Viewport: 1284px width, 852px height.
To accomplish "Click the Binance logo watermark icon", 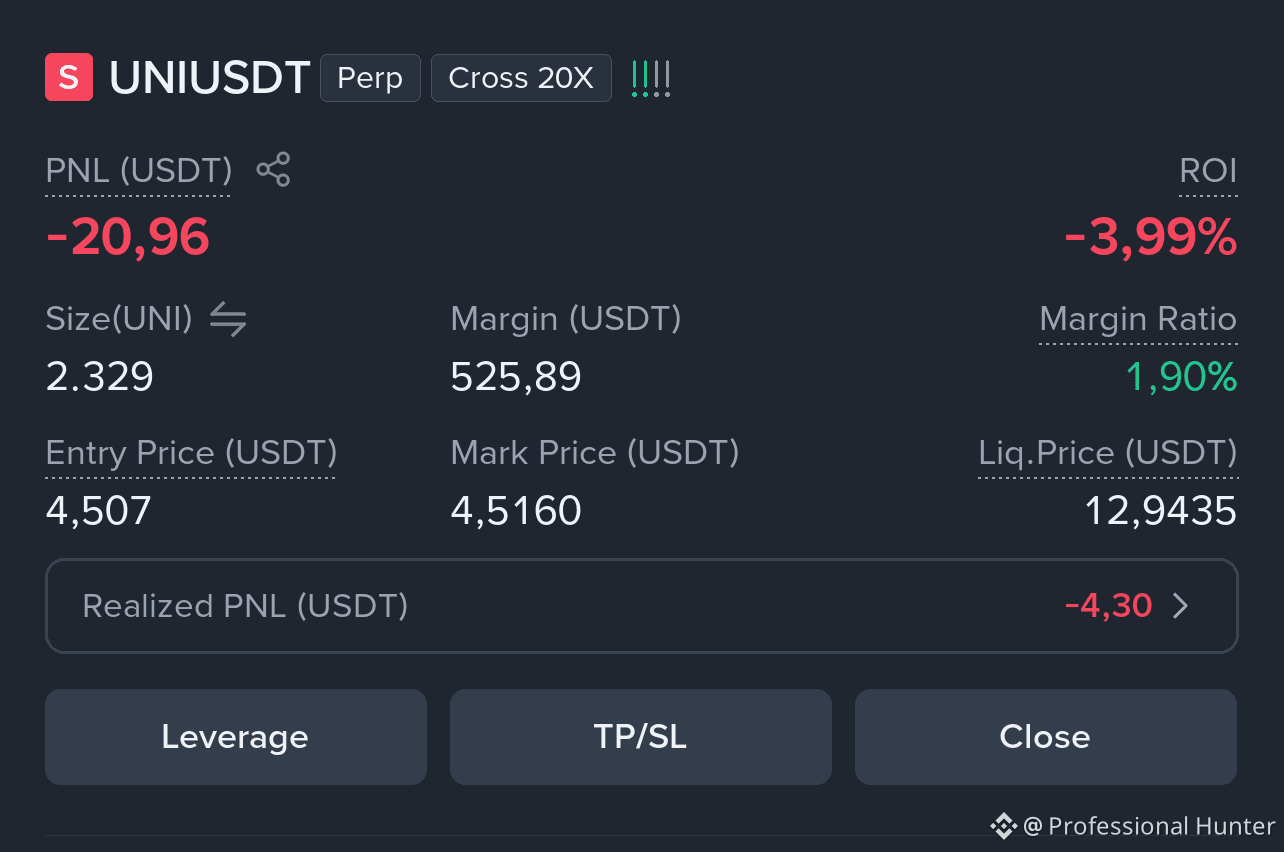I will point(1003,826).
